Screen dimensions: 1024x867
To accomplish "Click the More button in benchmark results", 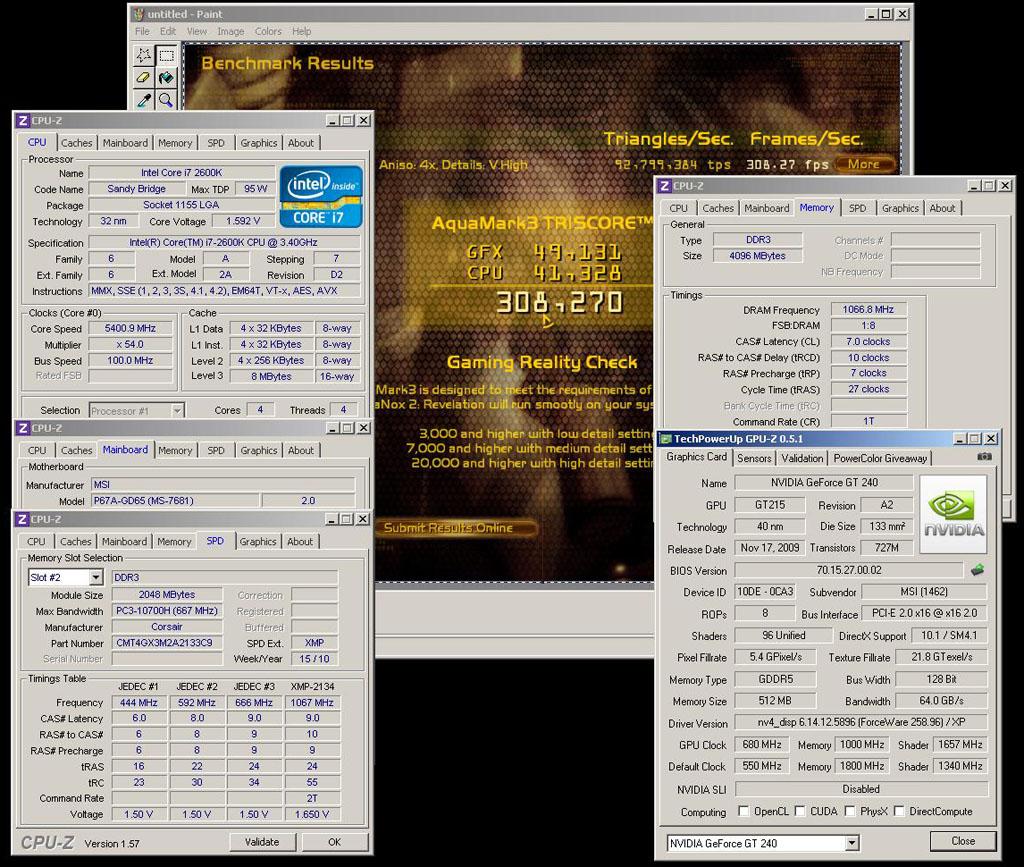I will (863, 165).
